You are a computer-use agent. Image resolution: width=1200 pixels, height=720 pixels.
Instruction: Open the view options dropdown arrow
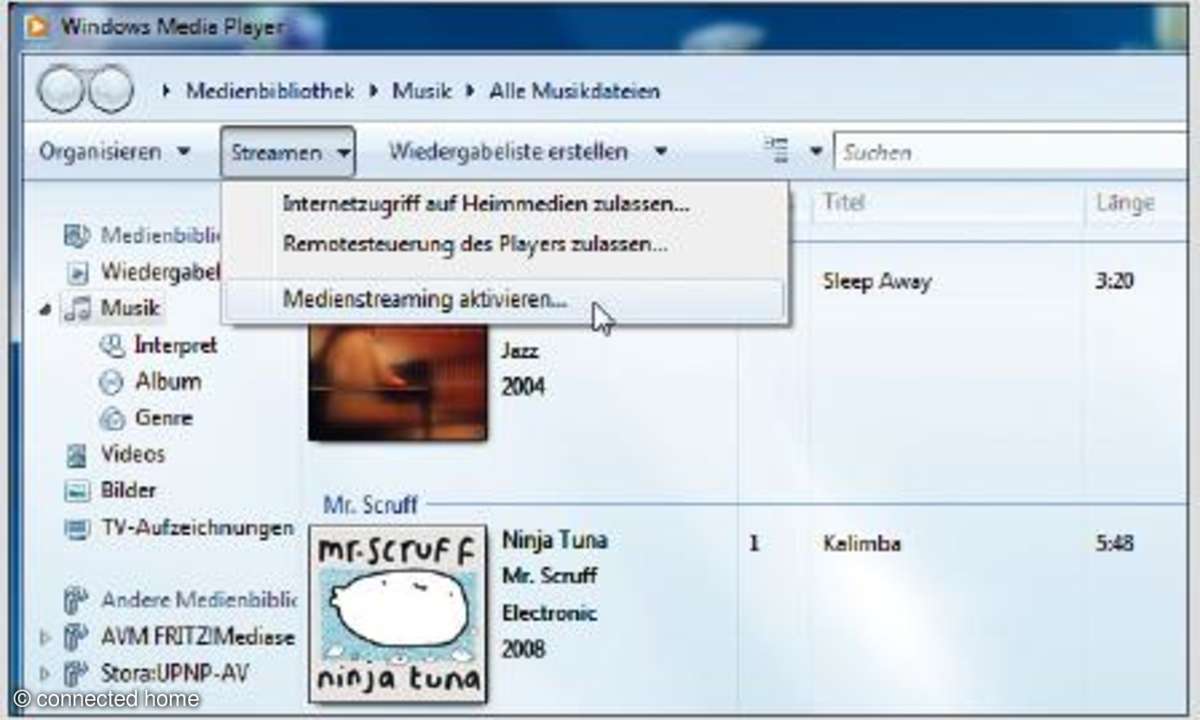(815, 153)
